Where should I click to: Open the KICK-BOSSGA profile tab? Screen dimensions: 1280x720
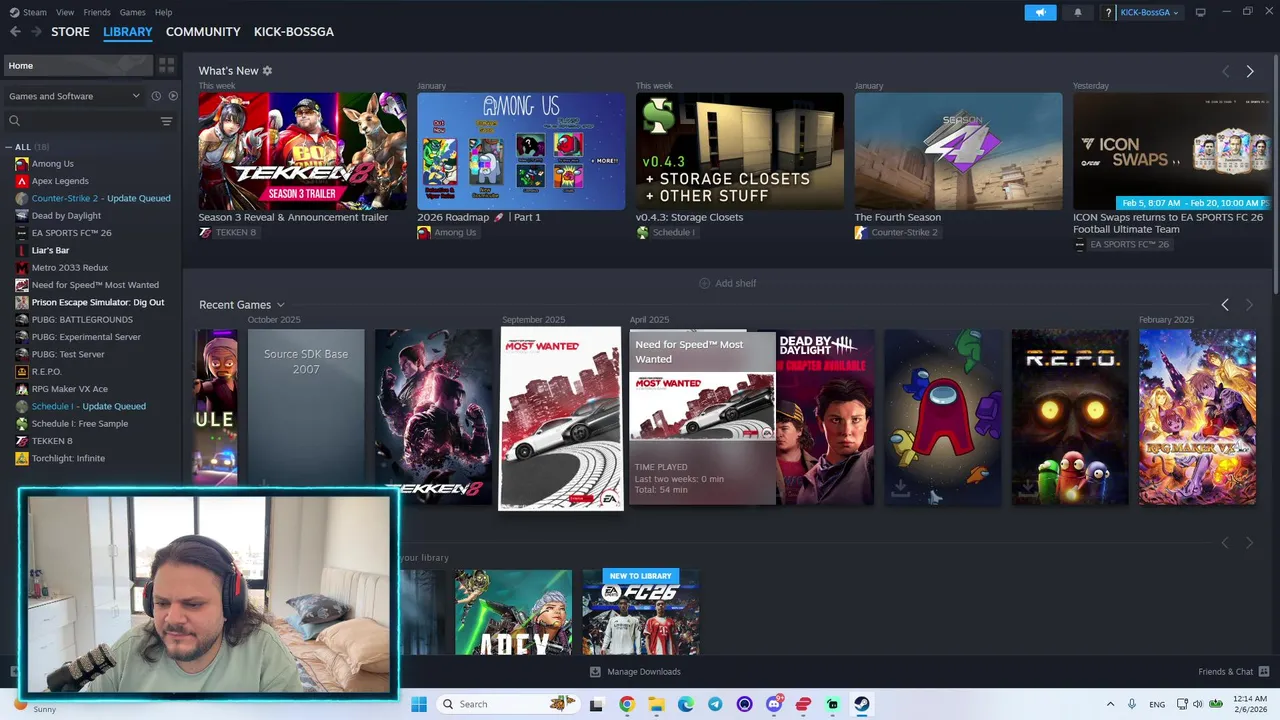point(294,32)
